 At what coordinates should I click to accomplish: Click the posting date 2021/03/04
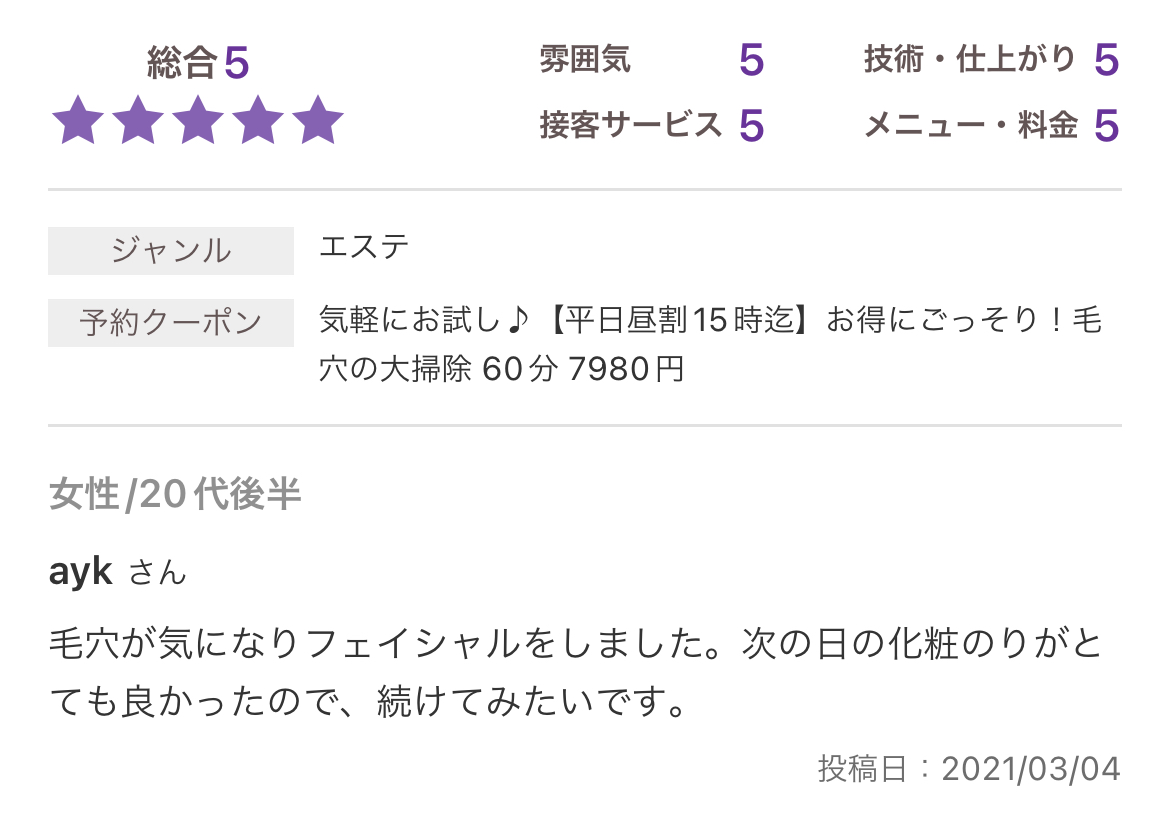[1030, 768]
